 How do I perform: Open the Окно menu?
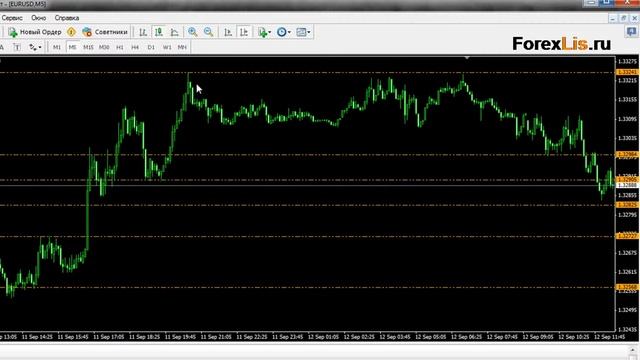39,18
